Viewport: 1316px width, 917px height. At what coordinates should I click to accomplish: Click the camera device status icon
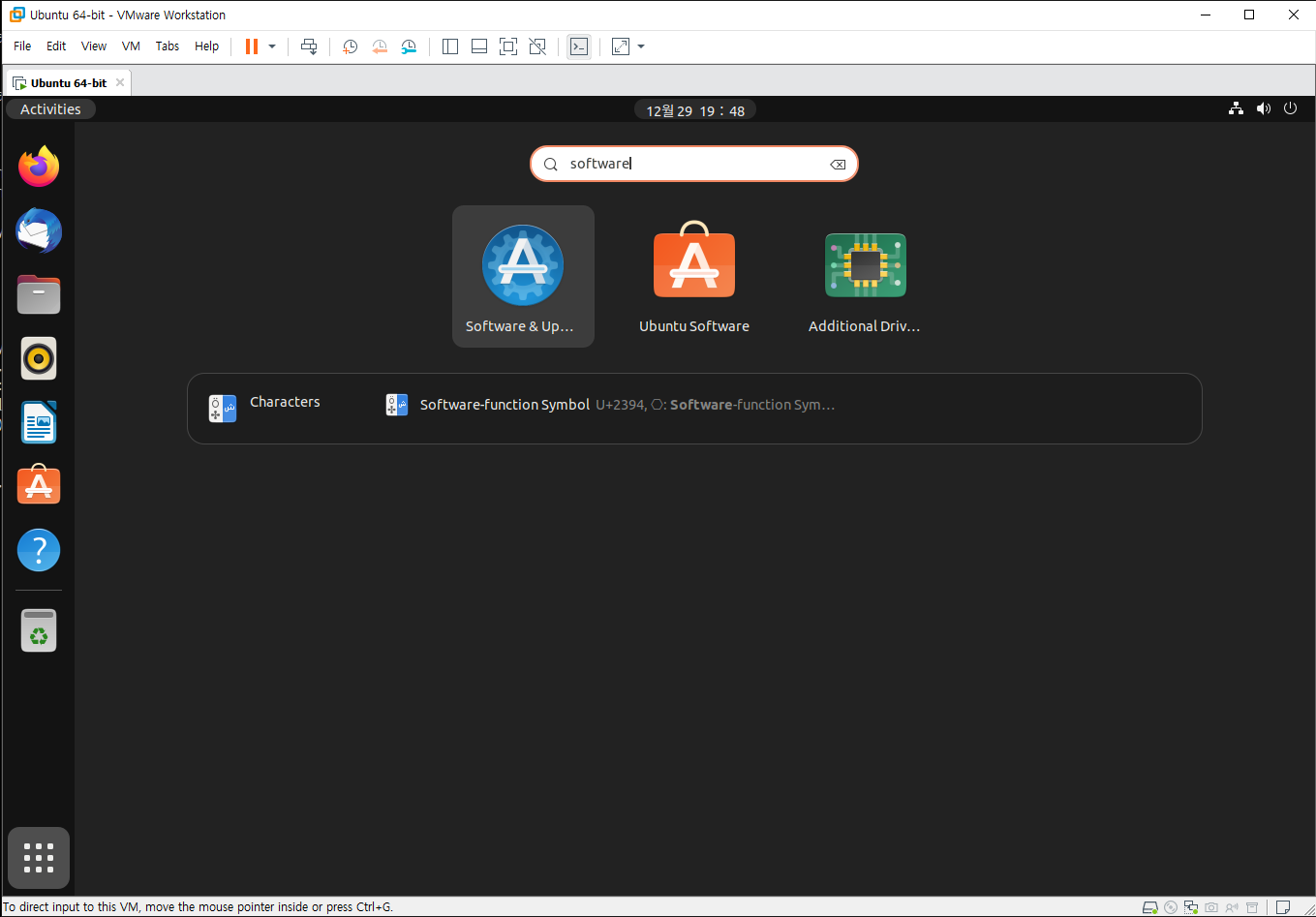(x=1211, y=907)
